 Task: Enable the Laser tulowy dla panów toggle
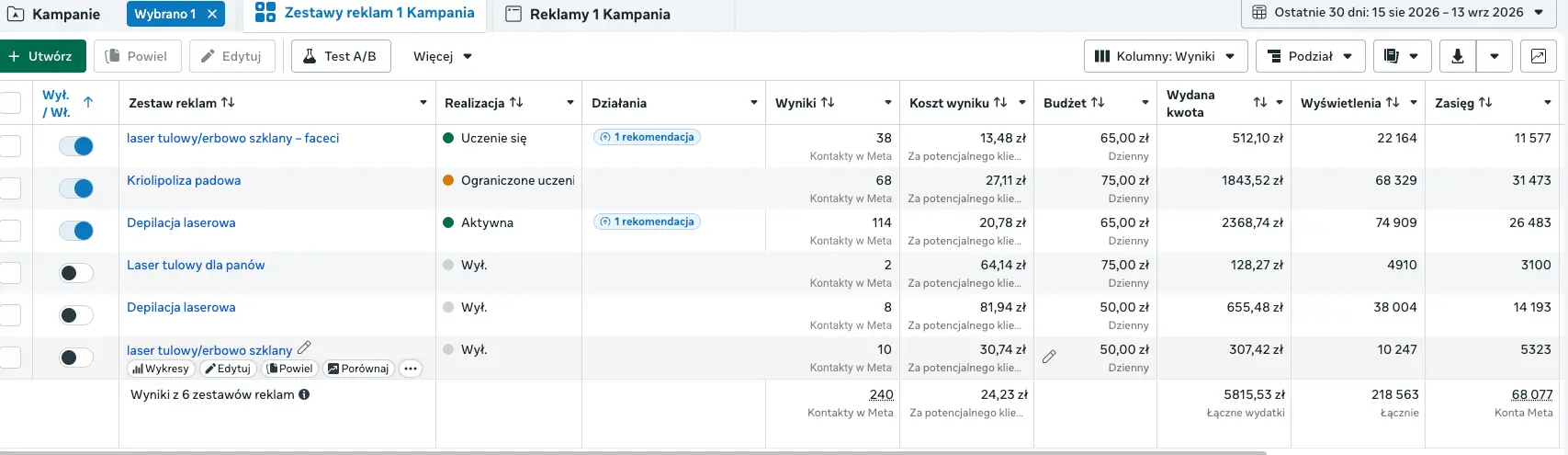(76, 273)
